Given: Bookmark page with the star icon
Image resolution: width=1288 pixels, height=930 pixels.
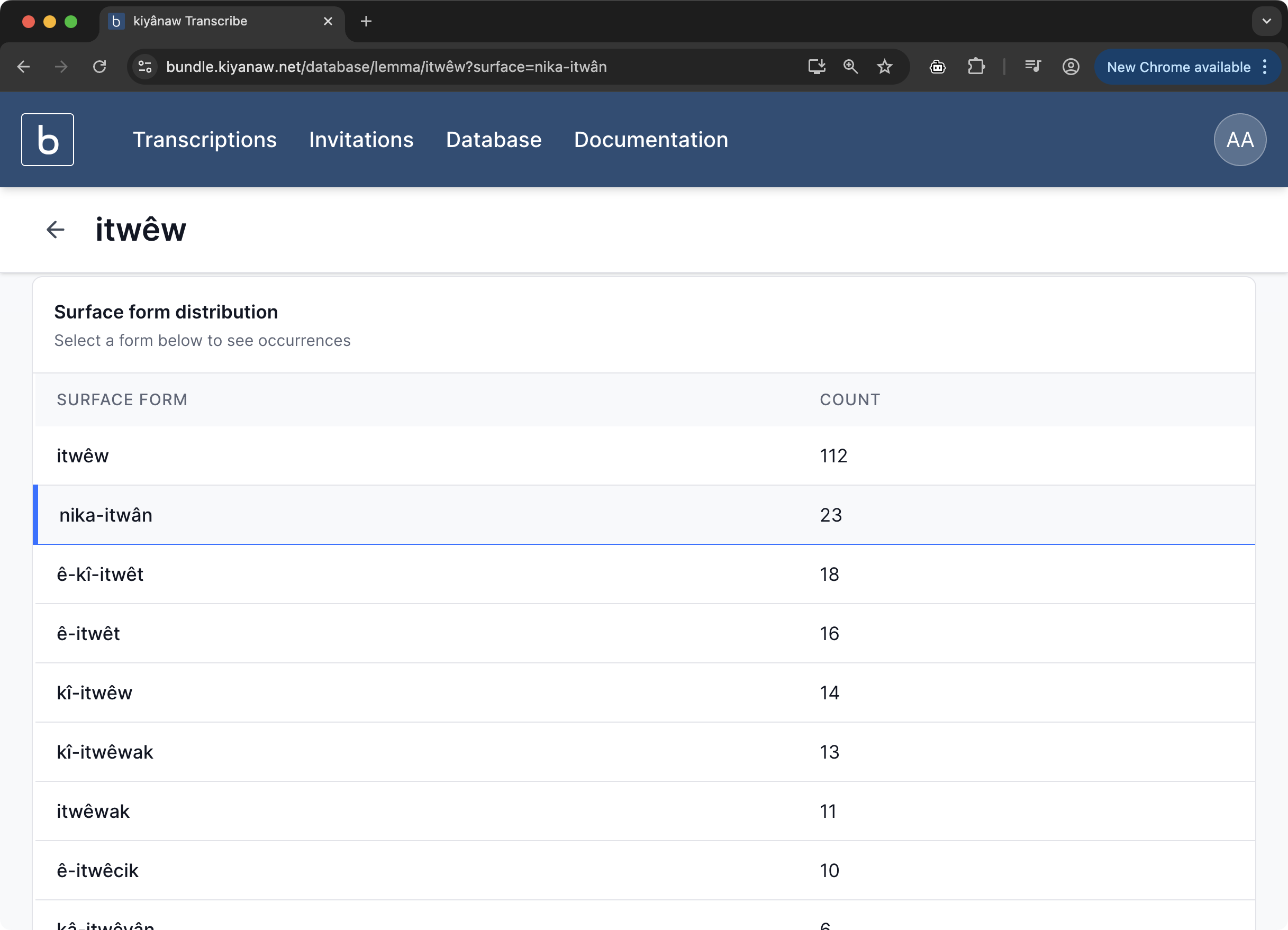Looking at the screenshot, I should [884, 67].
